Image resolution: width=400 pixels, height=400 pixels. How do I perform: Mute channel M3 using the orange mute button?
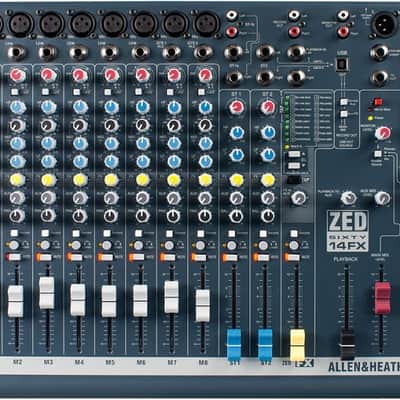[44, 257]
